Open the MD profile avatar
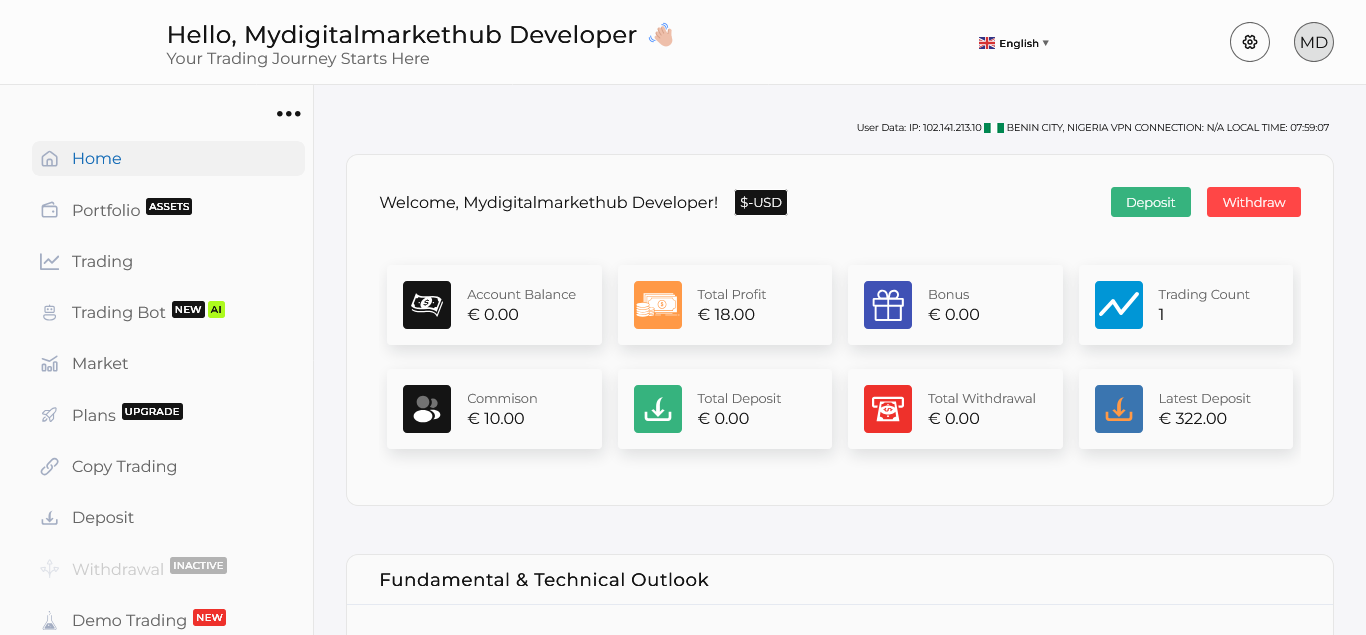1366x635 pixels. [1313, 42]
